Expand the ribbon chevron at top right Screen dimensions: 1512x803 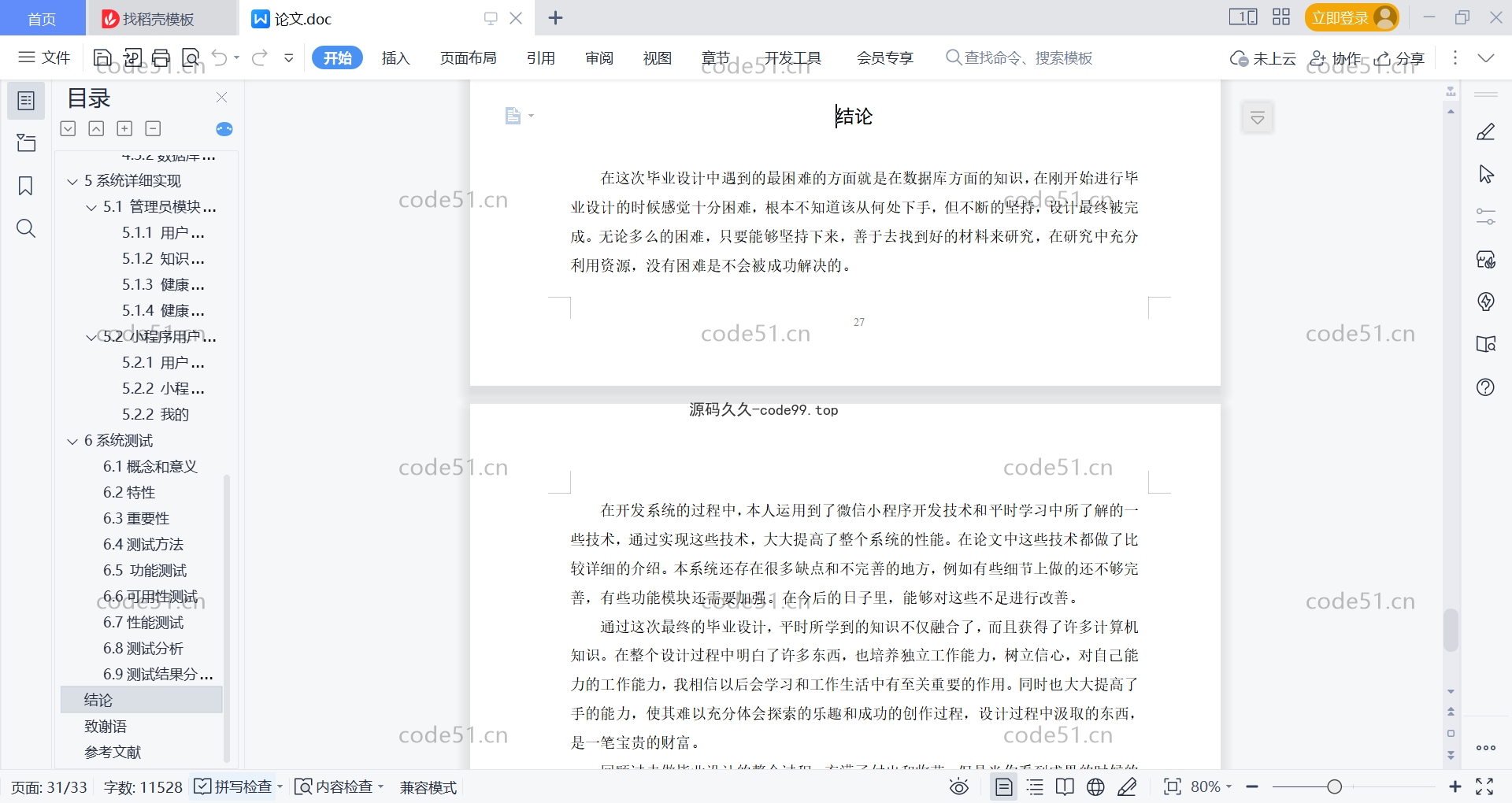(1486, 57)
